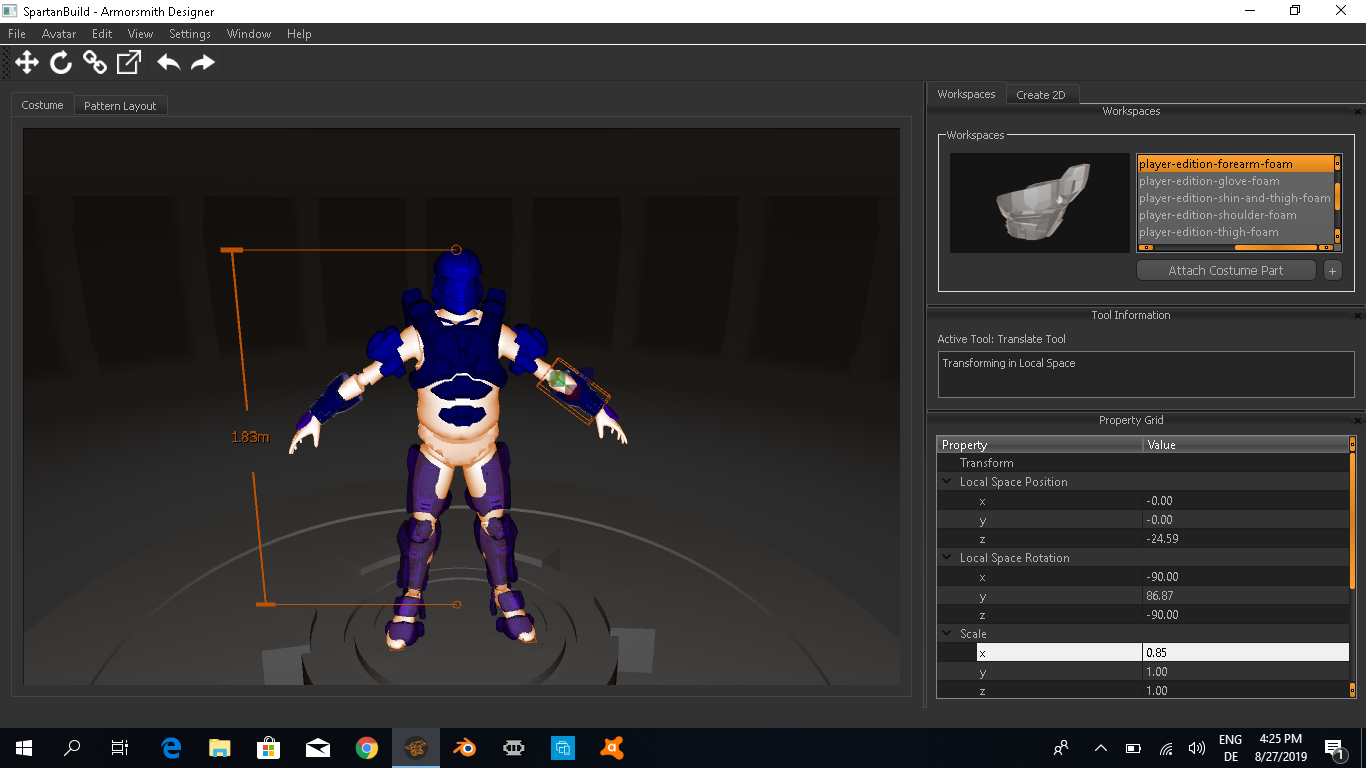The height and width of the screenshot is (768, 1366).
Task: Click the Transforming in Local Space text box
Action: (x=1146, y=374)
